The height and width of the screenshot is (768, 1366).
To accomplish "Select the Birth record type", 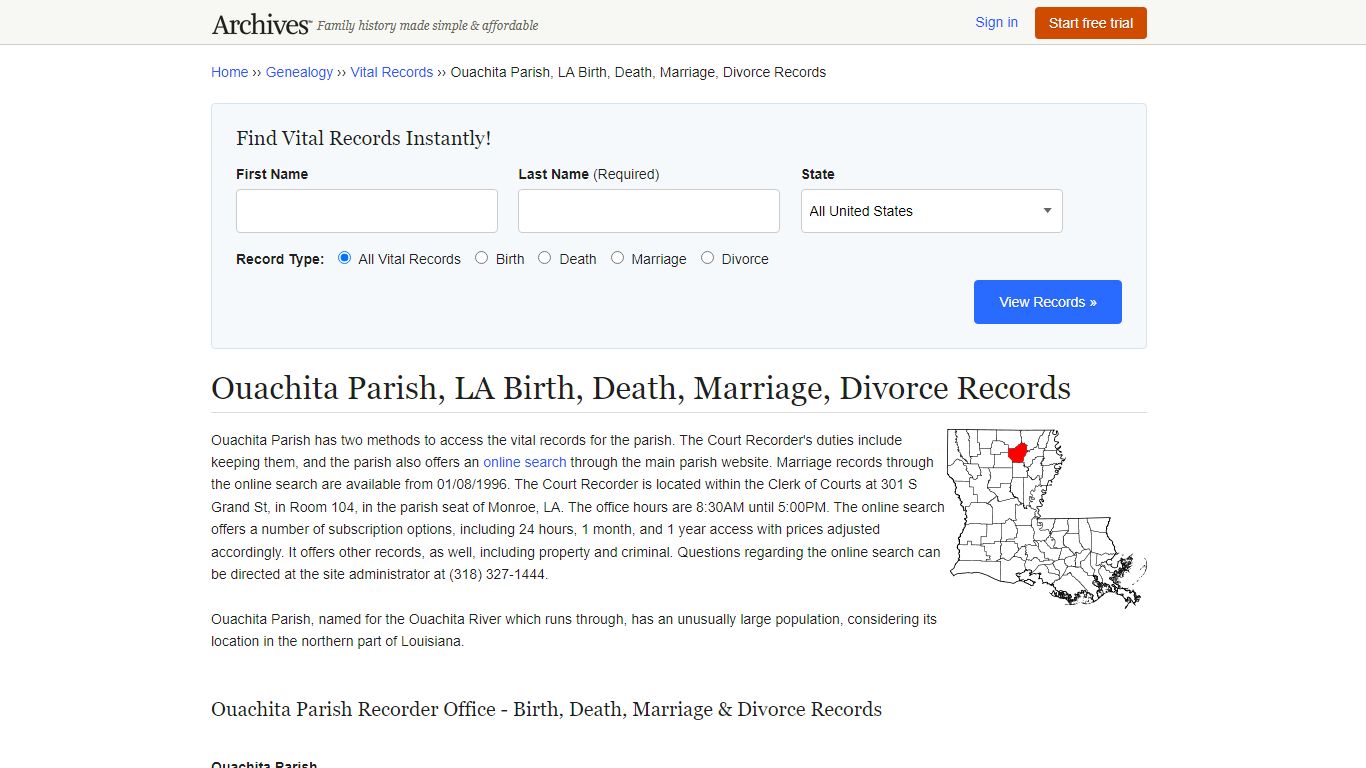I will tap(482, 258).
